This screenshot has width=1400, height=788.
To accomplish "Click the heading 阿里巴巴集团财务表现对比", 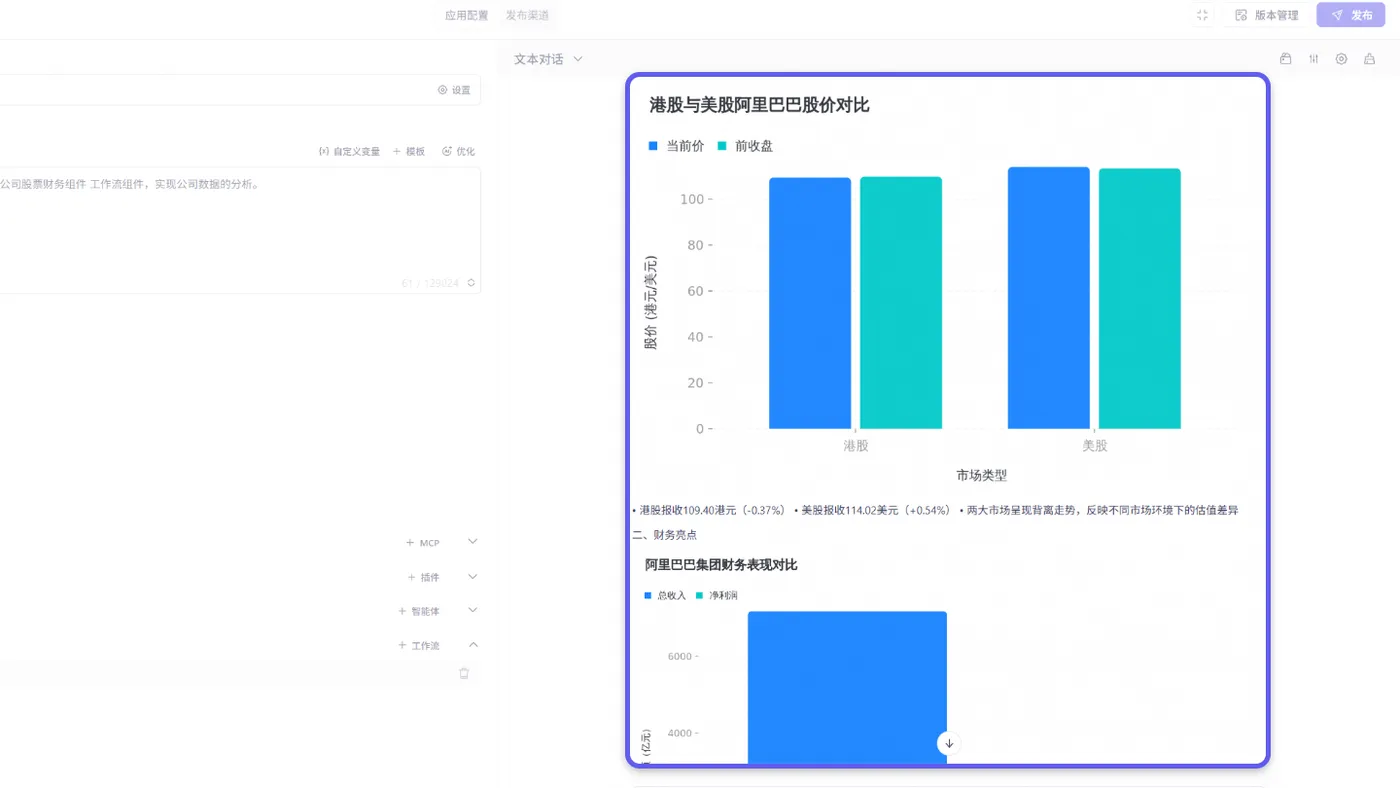I will click(x=721, y=565).
